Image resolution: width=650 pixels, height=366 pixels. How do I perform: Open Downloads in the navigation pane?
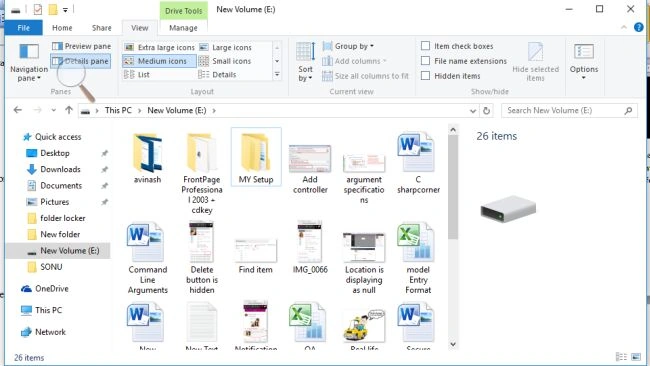[x=53, y=169]
